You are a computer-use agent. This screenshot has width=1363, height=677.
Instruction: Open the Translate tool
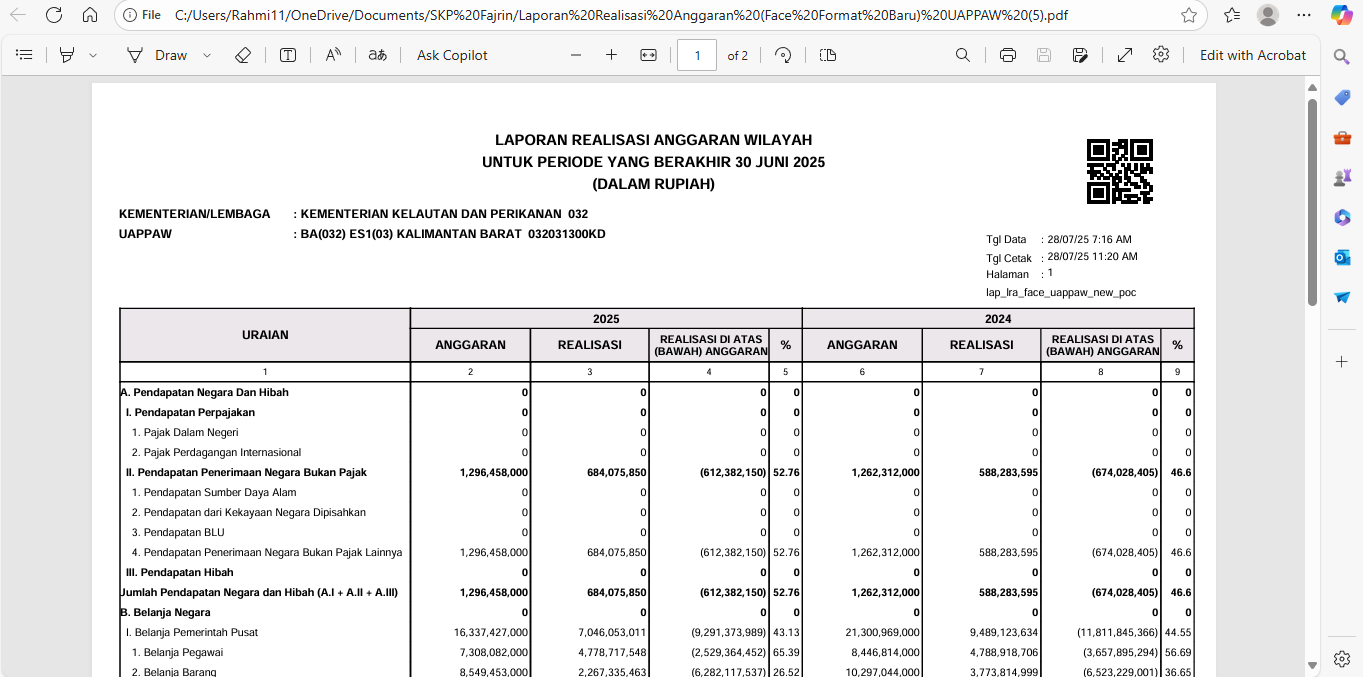378,55
